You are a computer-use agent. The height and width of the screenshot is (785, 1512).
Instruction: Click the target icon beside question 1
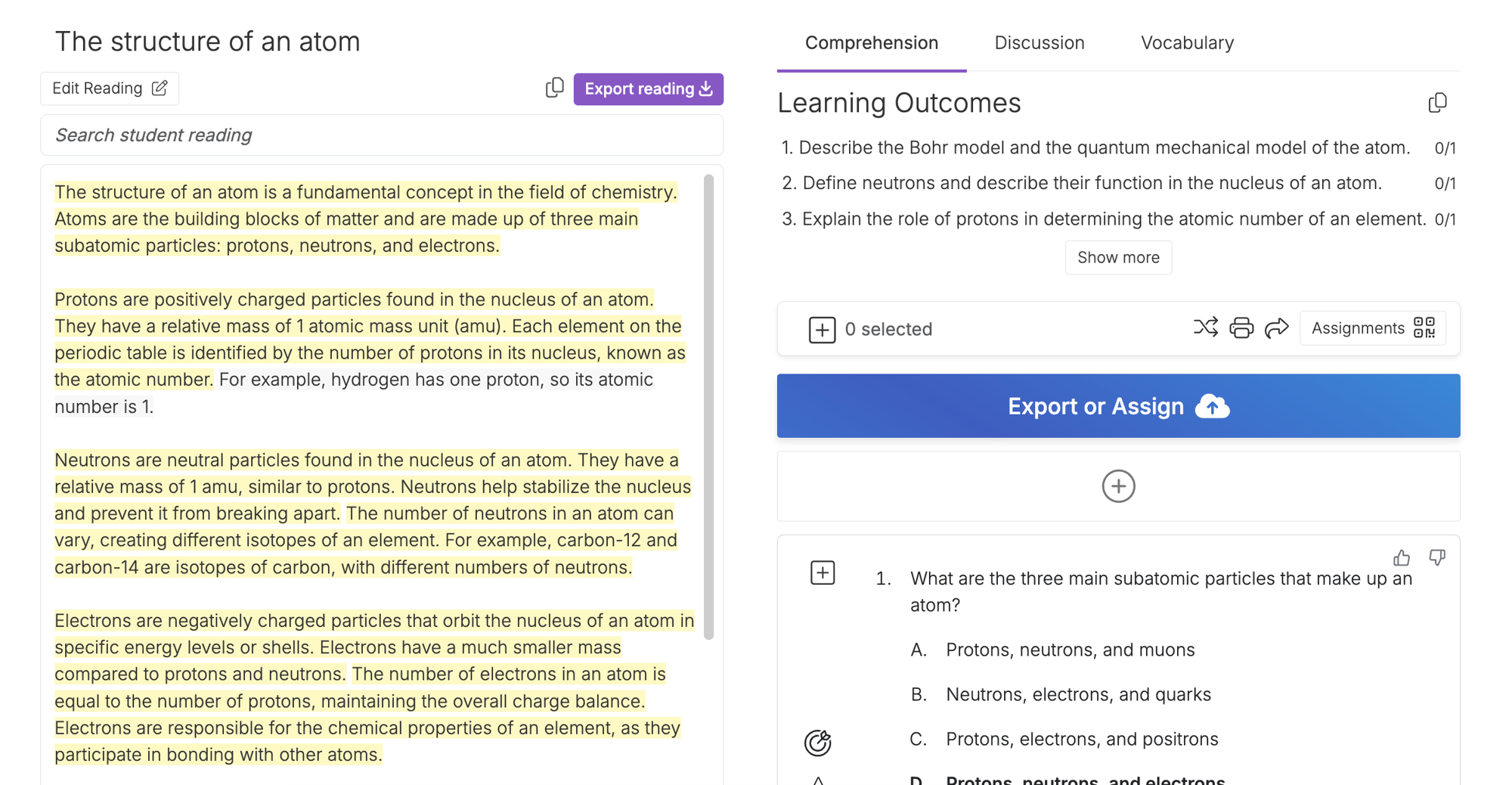(x=817, y=743)
